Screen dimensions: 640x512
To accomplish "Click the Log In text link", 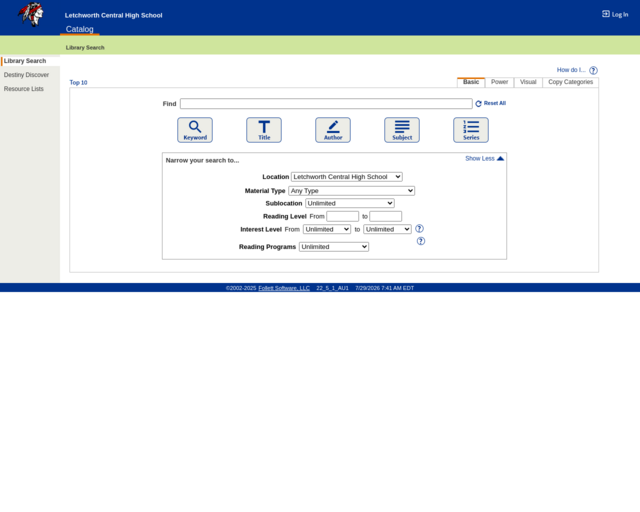I will click(x=620, y=15).
